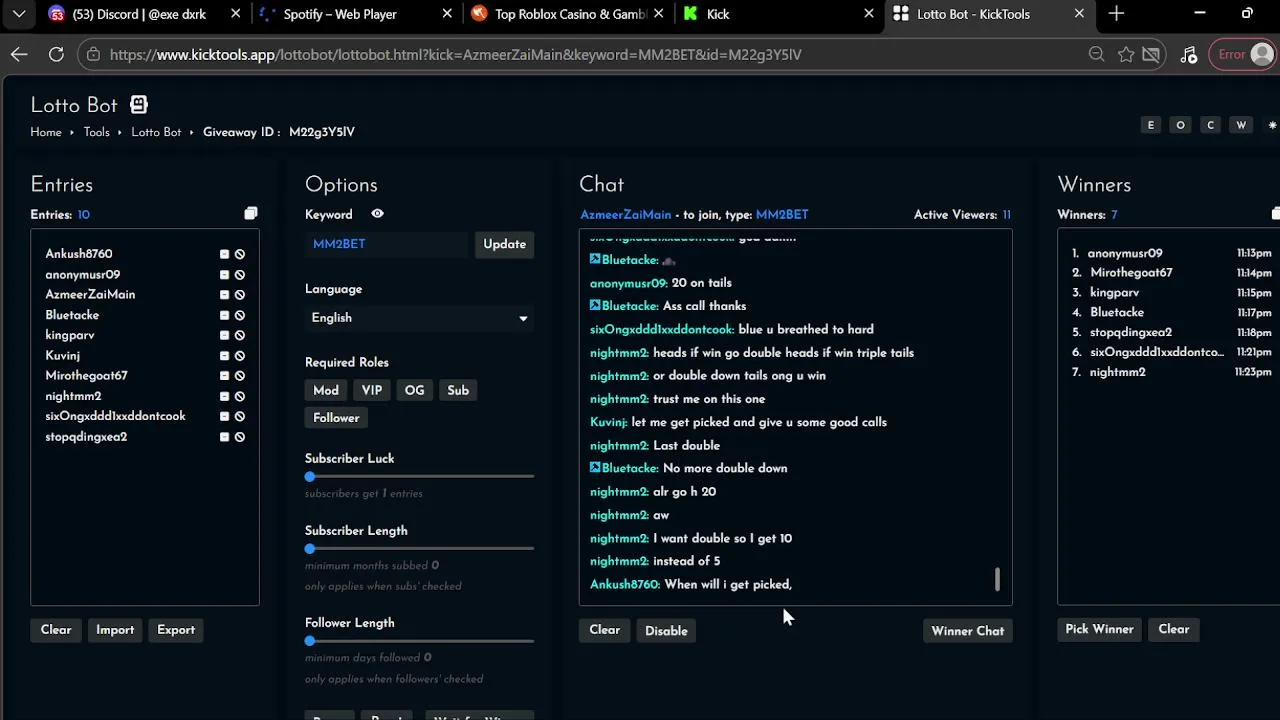Toggle the Mod required role
Screen dimensions: 1280x720
(x=326, y=390)
